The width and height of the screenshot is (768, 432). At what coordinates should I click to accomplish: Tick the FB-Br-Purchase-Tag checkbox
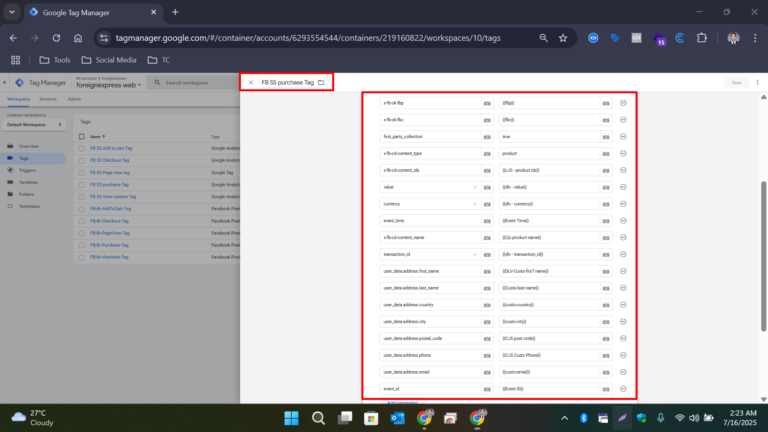pyautogui.click(x=83, y=245)
